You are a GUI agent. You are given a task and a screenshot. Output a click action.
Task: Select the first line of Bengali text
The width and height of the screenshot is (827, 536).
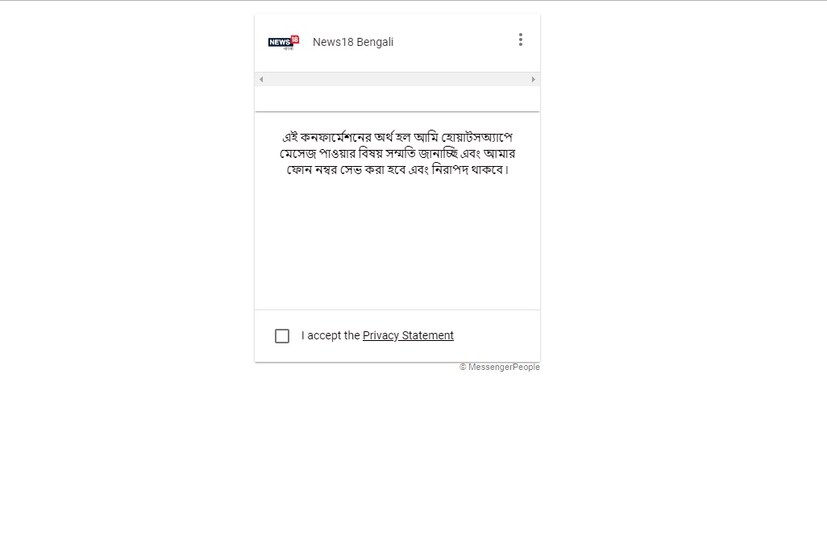click(x=397, y=137)
